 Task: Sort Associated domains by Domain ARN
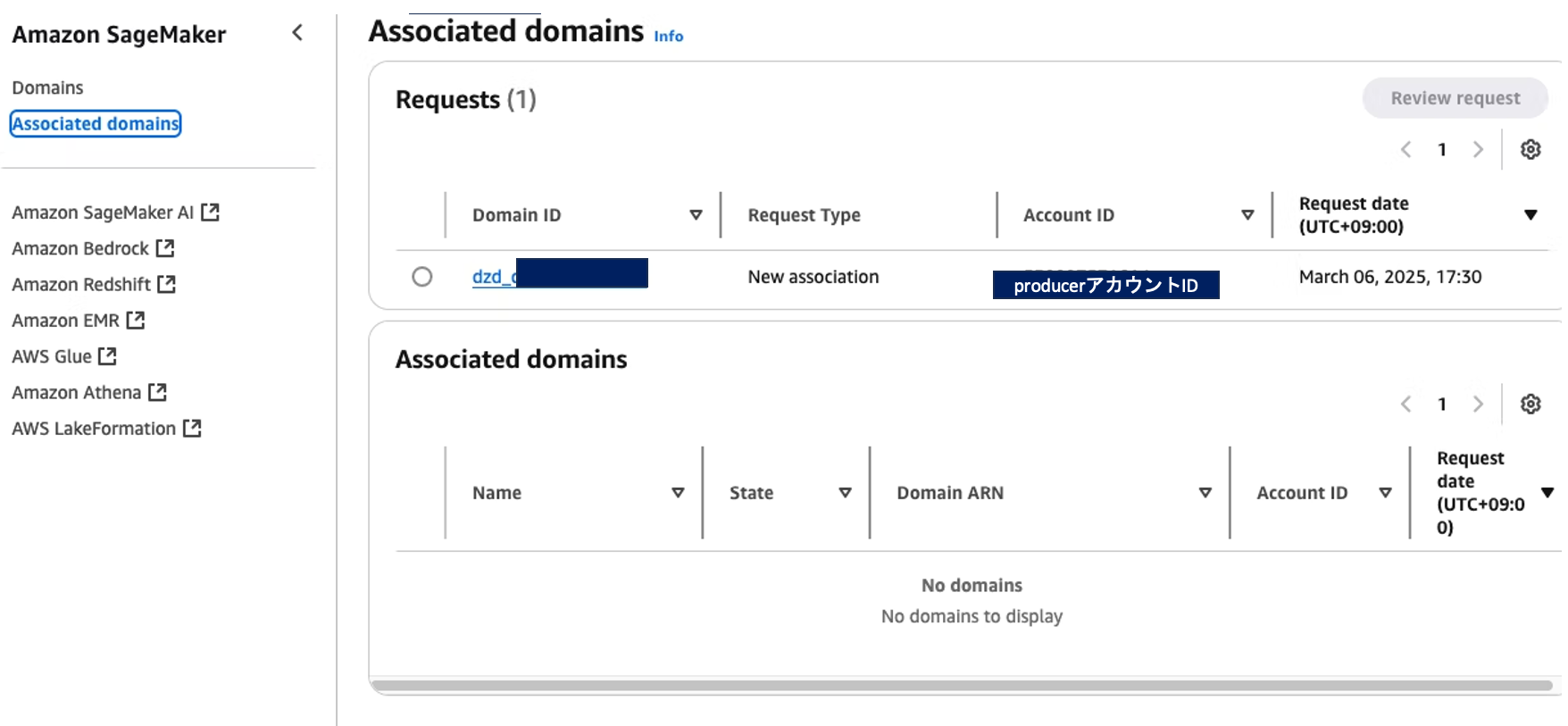1205,492
